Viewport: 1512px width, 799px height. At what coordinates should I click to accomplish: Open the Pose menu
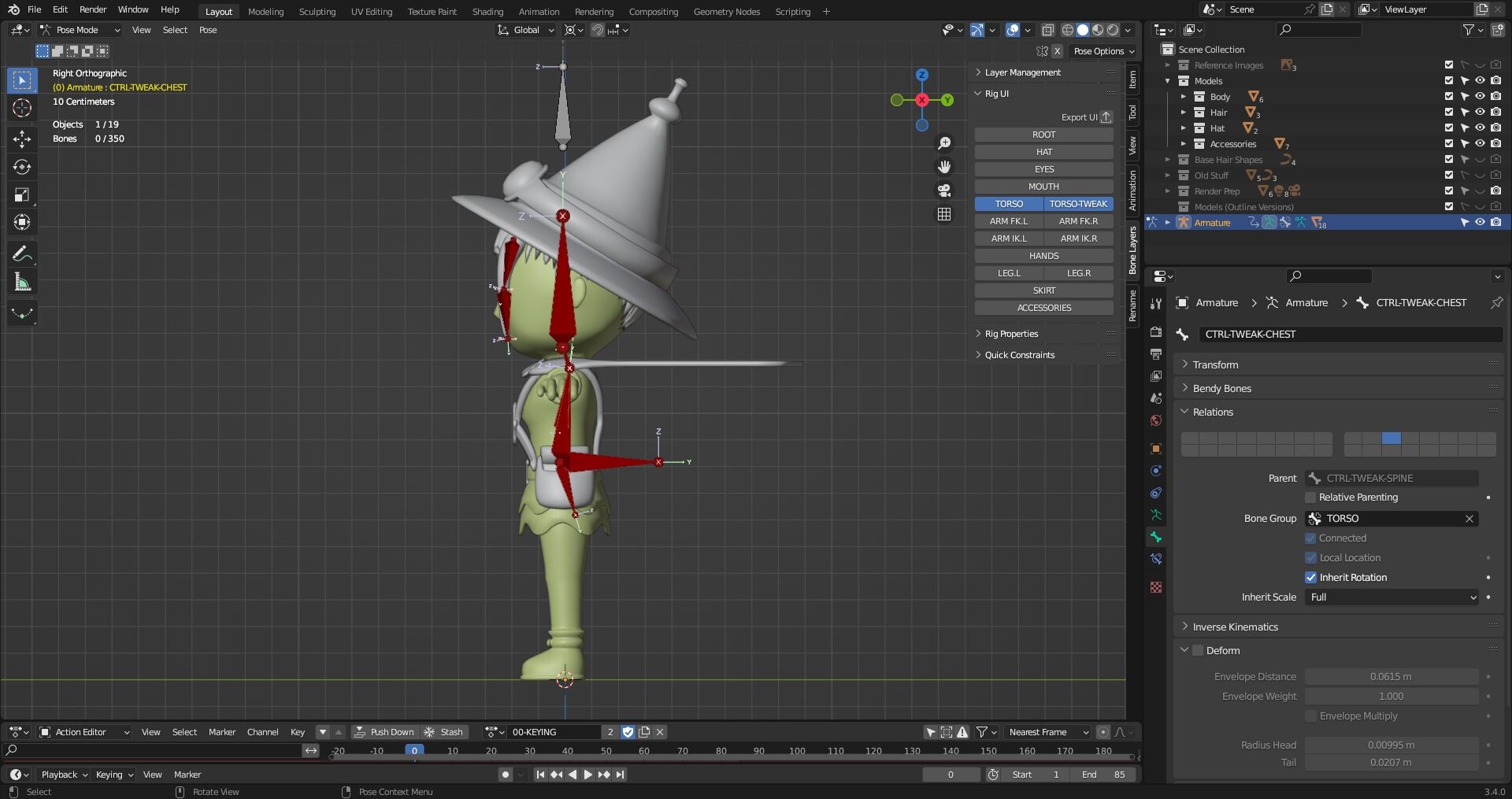pos(207,30)
